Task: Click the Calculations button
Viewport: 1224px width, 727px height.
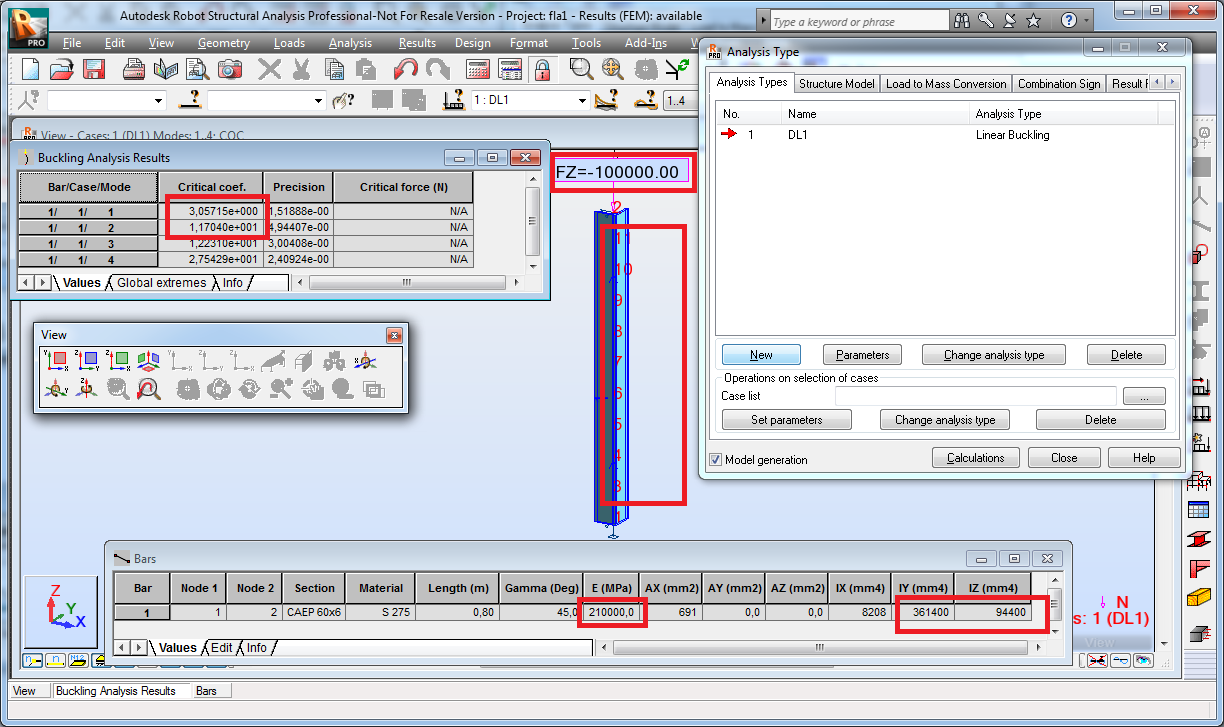Action: (975, 458)
